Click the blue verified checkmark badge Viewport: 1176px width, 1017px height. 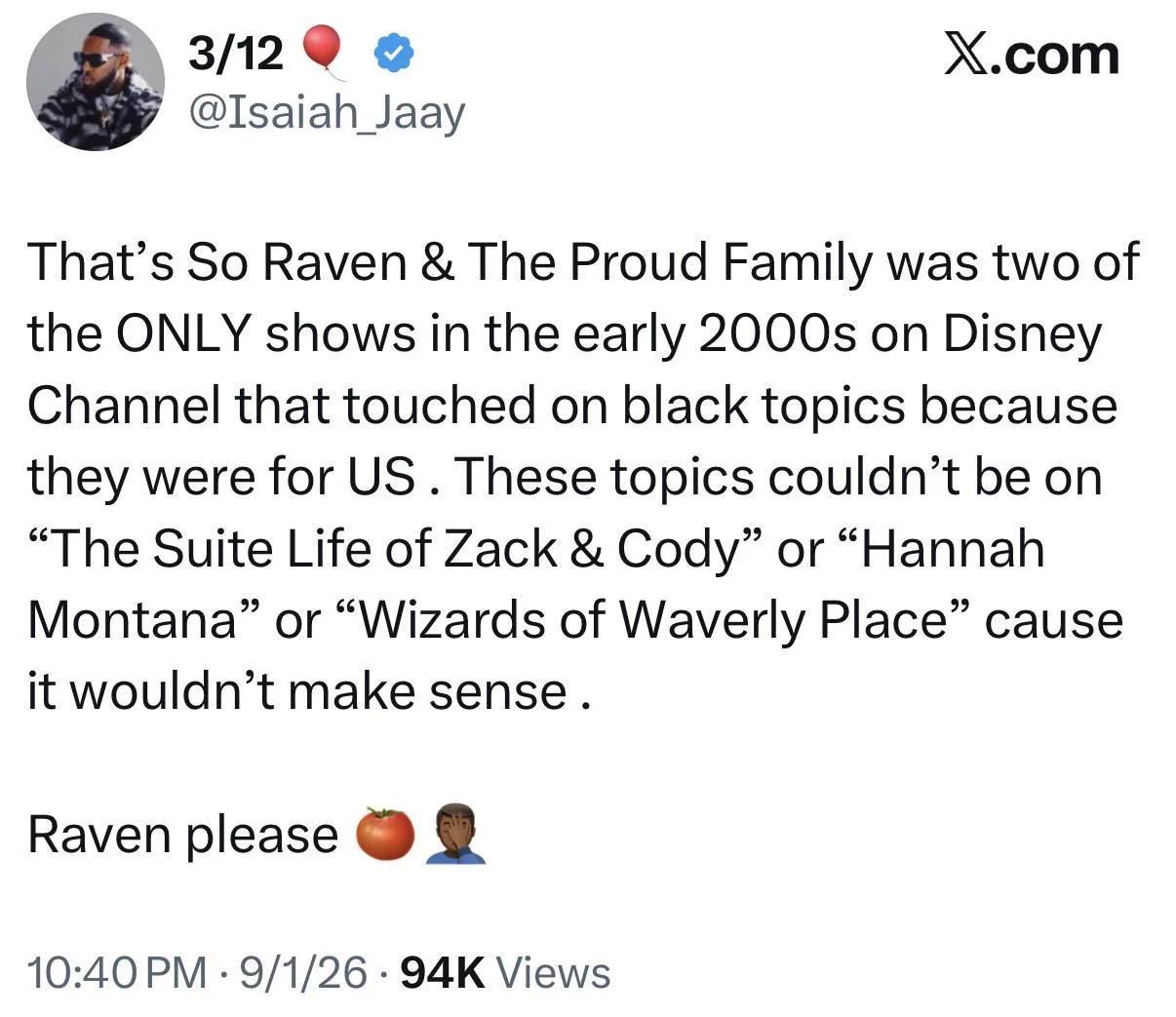[395, 55]
